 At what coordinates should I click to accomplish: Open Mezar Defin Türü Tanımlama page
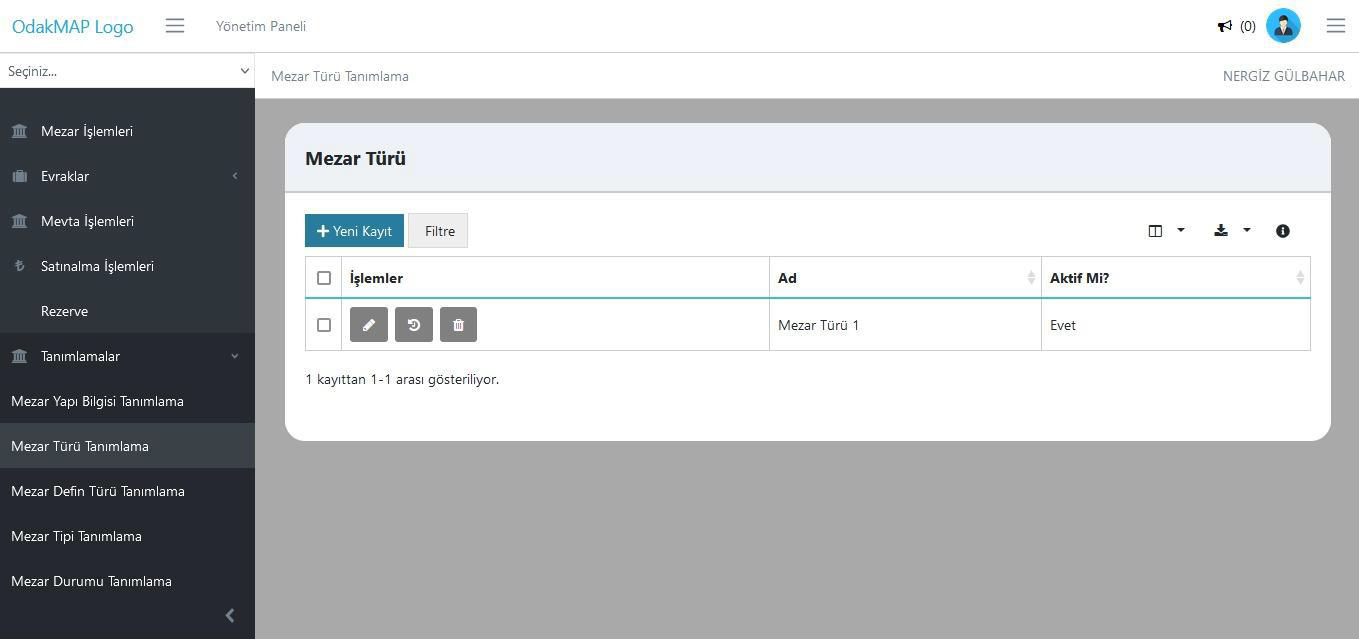tap(98, 491)
